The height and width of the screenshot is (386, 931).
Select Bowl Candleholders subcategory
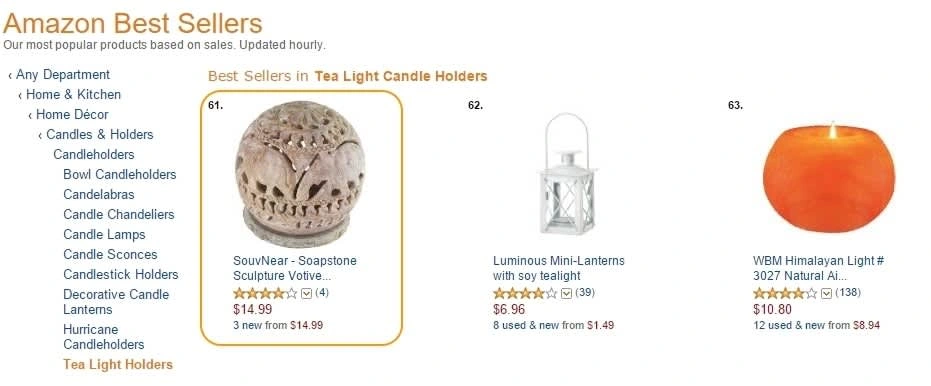click(x=120, y=175)
